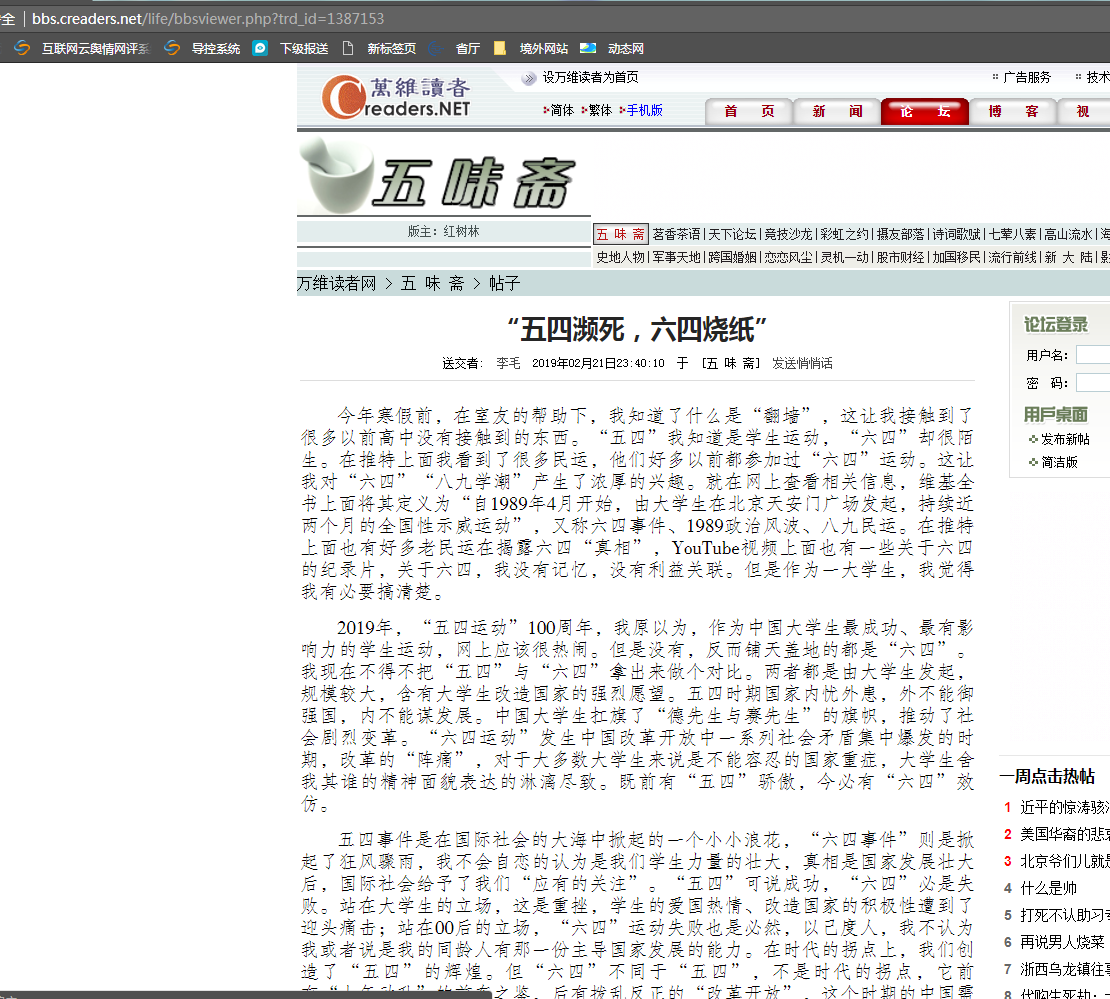Open the 新标签页 bookmark page icon
The height and width of the screenshot is (999, 1110).
(348, 48)
